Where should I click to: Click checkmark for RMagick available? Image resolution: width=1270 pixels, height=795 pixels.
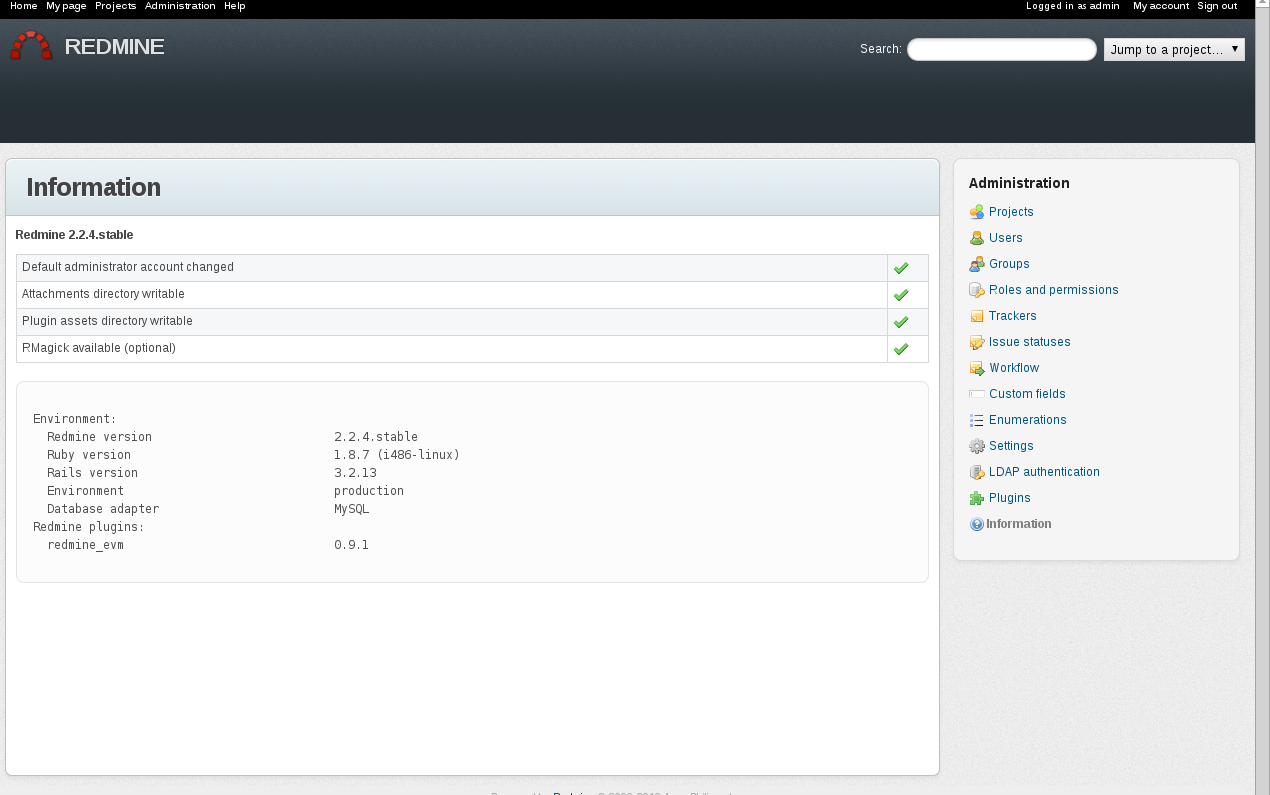(901, 349)
